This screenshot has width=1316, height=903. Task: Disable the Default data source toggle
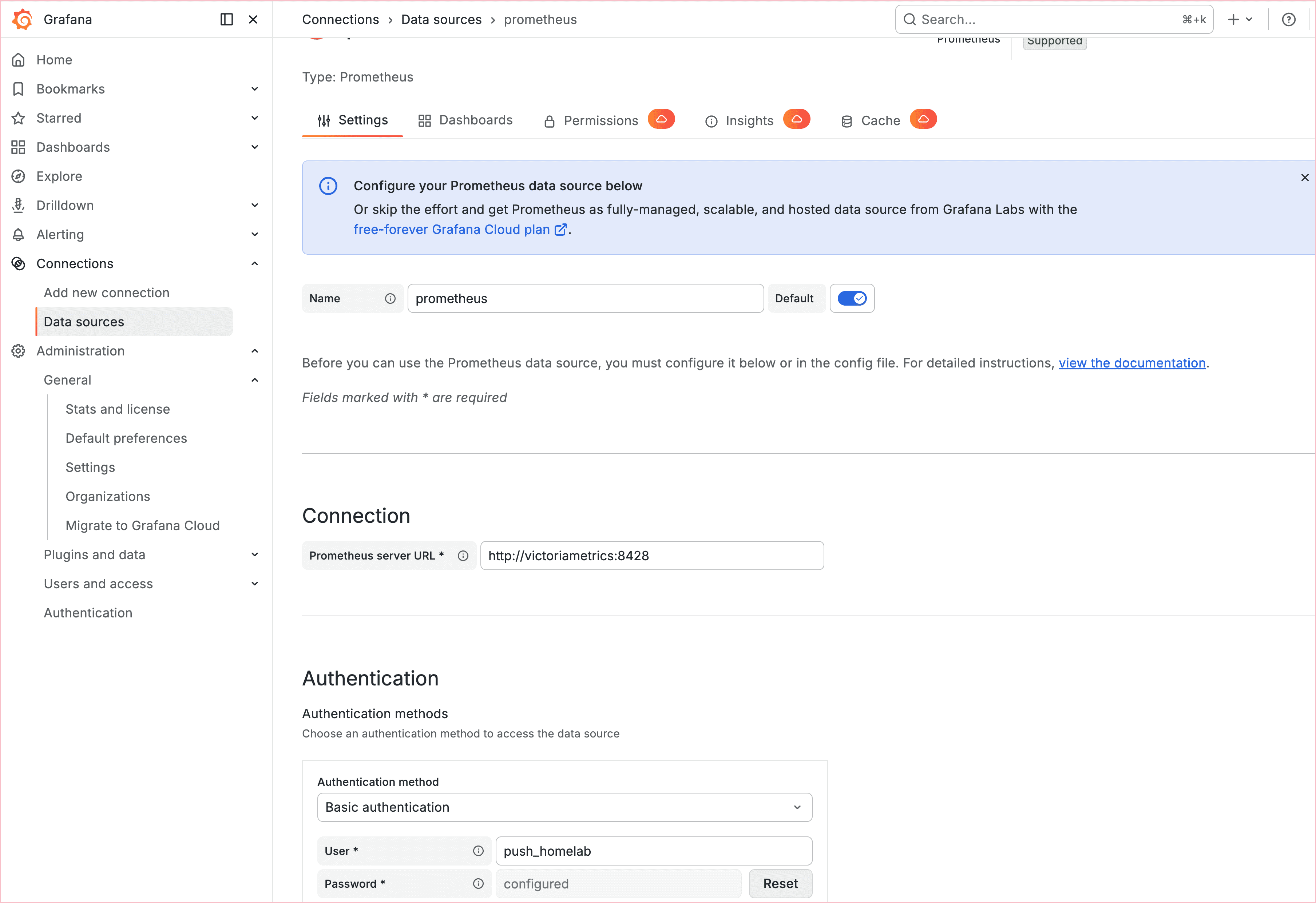click(852, 298)
